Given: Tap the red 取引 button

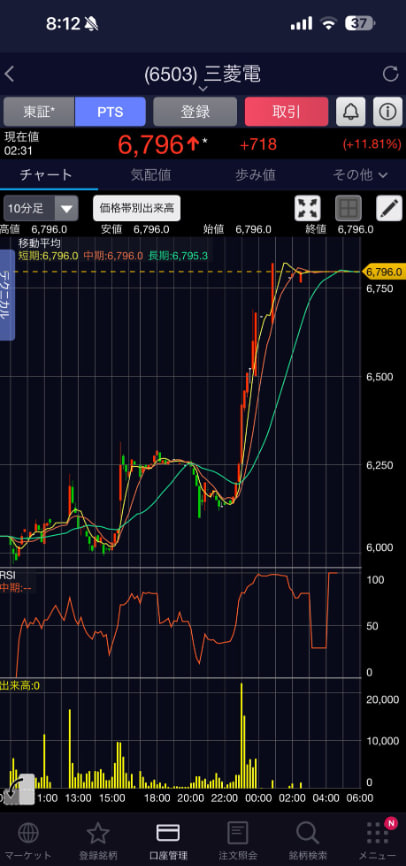Looking at the screenshot, I should click(x=287, y=112).
